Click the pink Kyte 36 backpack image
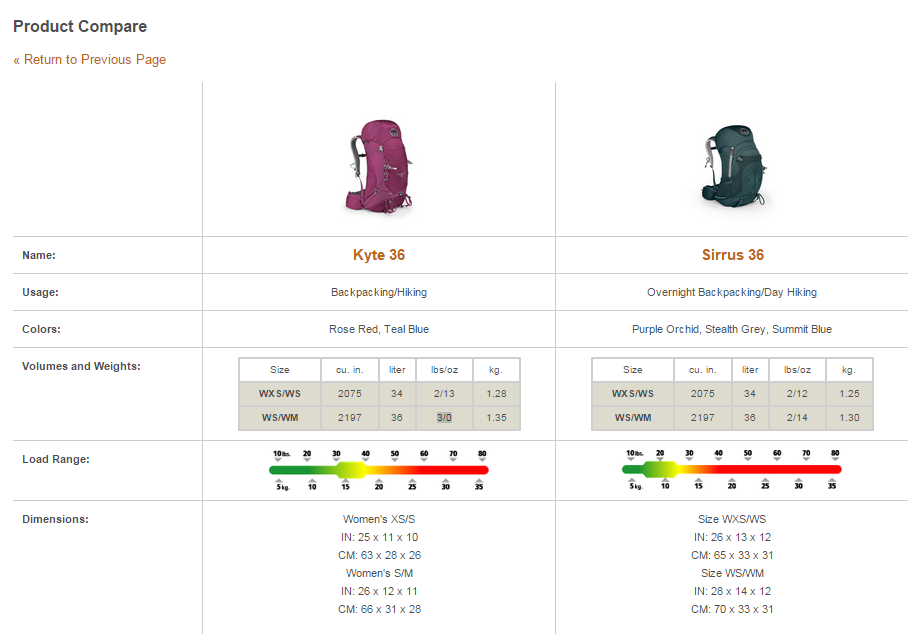Viewport: 923px width, 634px height. (378, 165)
